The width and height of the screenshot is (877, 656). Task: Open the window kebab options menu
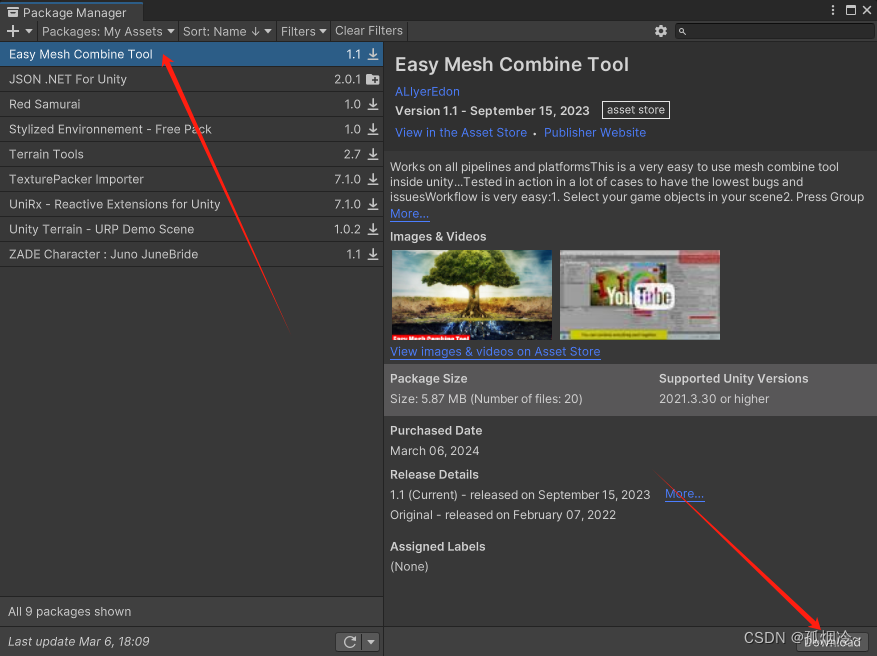[x=833, y=10]
